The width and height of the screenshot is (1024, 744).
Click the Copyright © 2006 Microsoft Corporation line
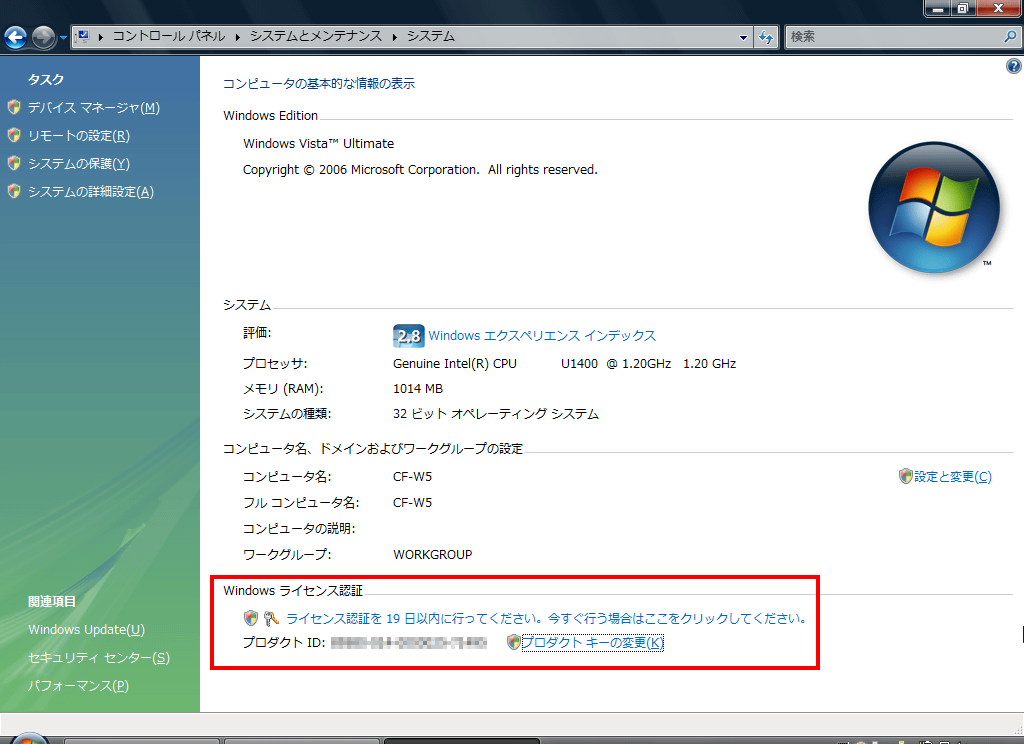pyautogui.click(x=420, y=170)
